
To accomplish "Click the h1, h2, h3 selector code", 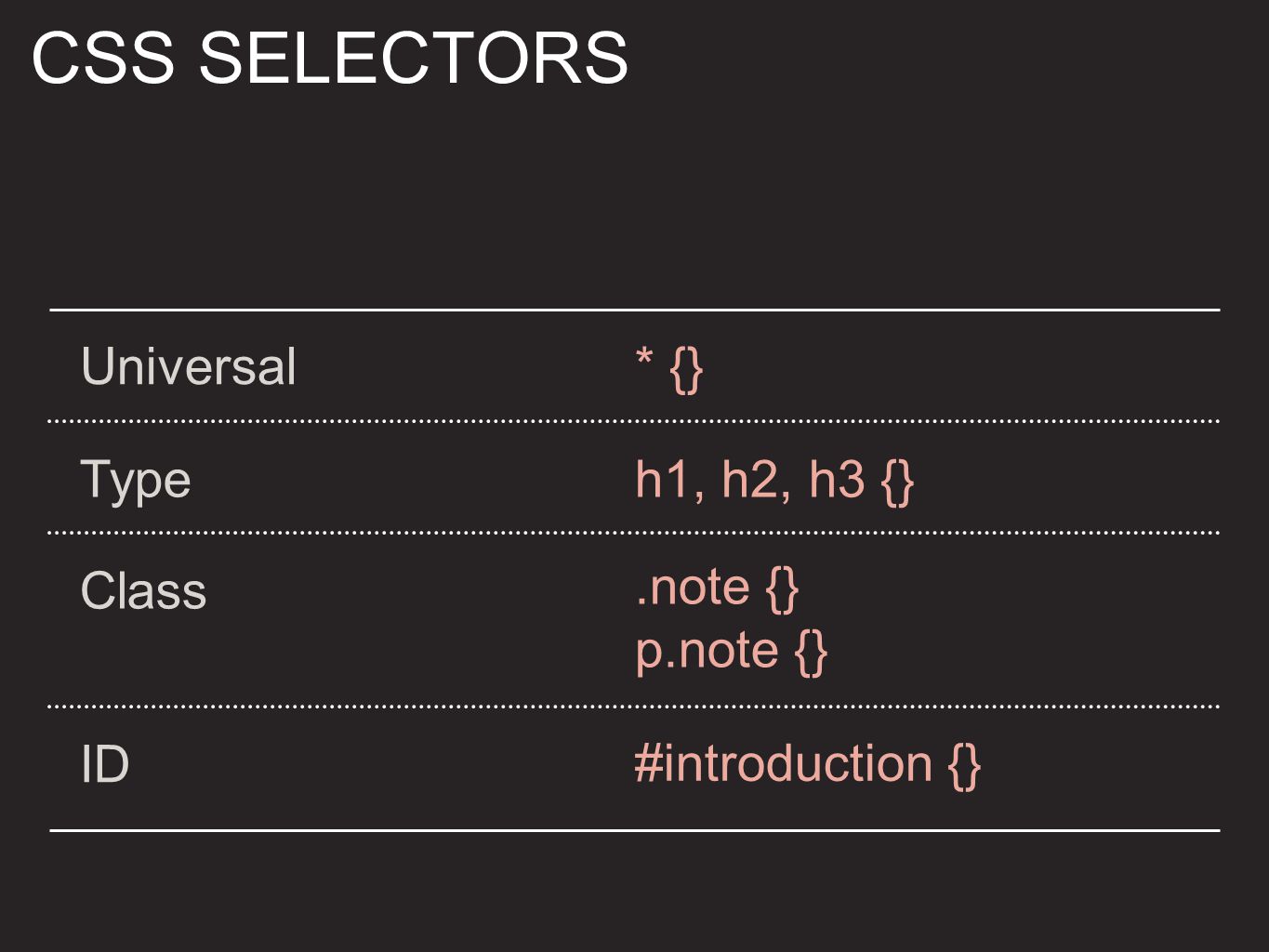I will tap(774, 482).
